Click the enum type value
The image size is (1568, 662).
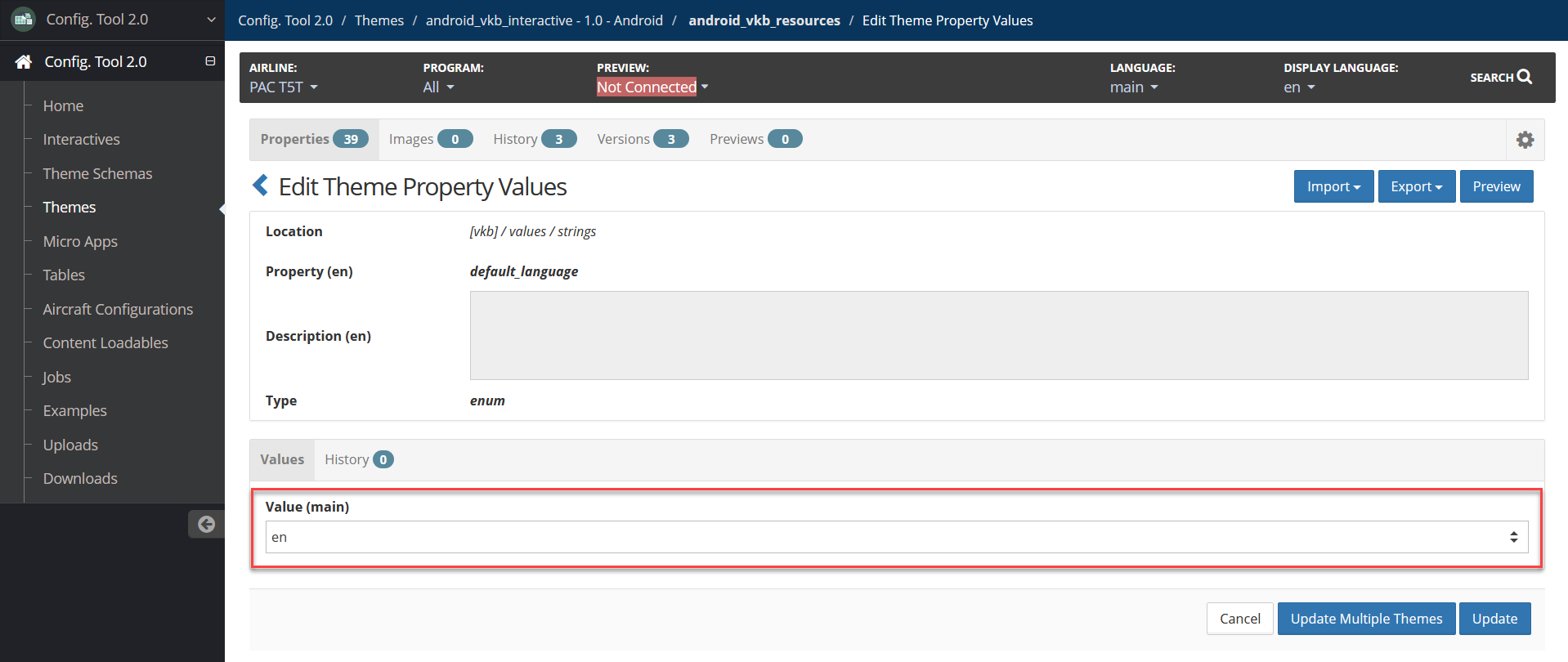click(x=487, y=400)
